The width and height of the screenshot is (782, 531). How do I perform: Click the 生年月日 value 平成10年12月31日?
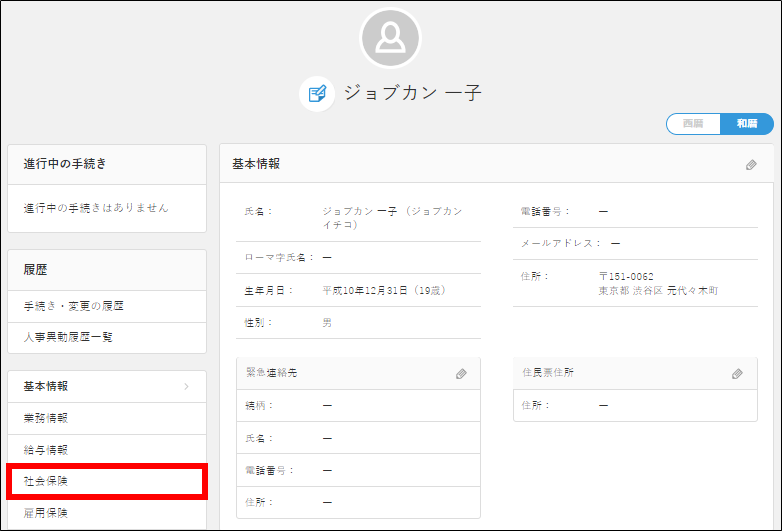point(365,290)
